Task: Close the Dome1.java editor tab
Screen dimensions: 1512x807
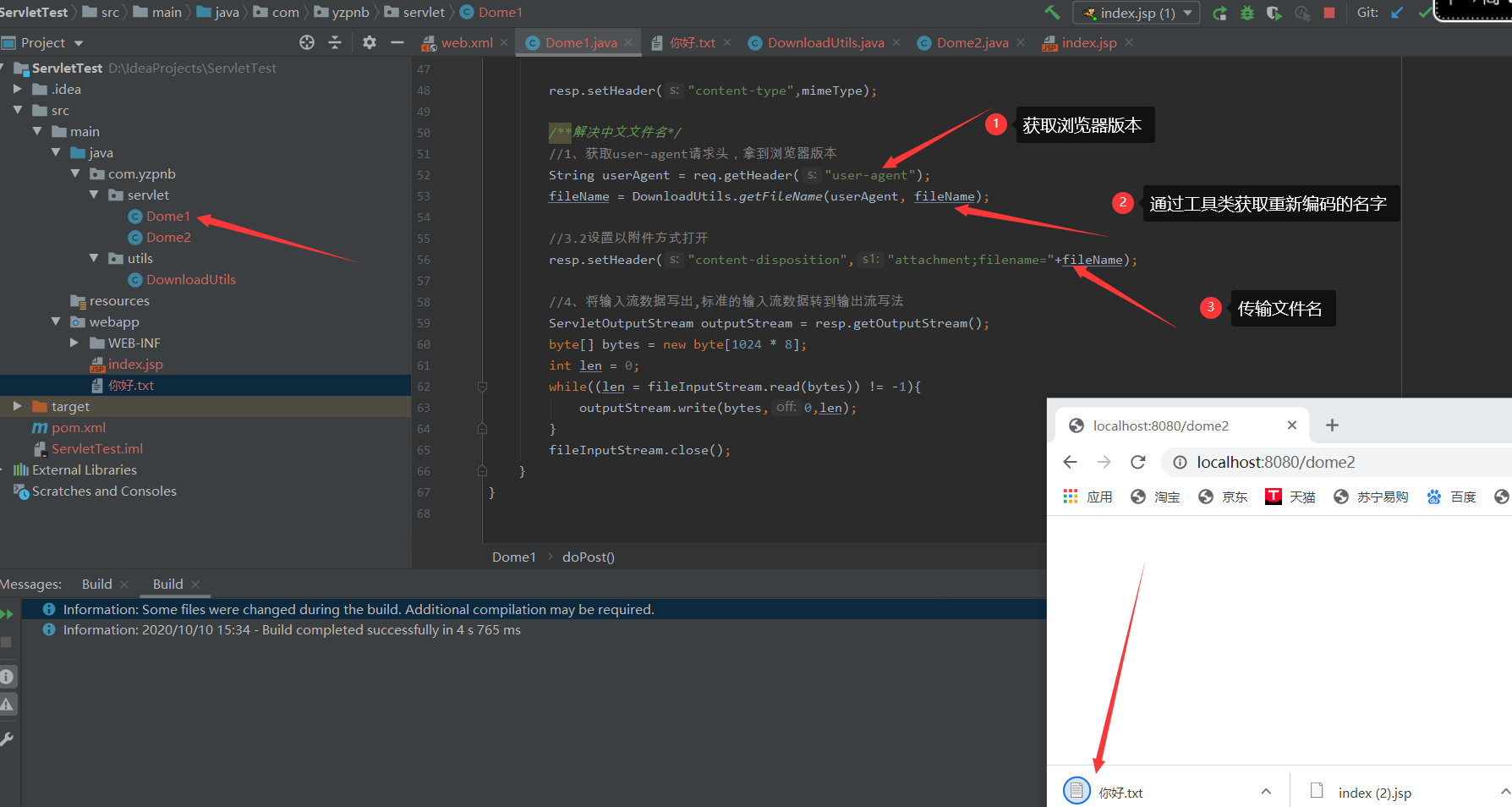Action: 628,42
